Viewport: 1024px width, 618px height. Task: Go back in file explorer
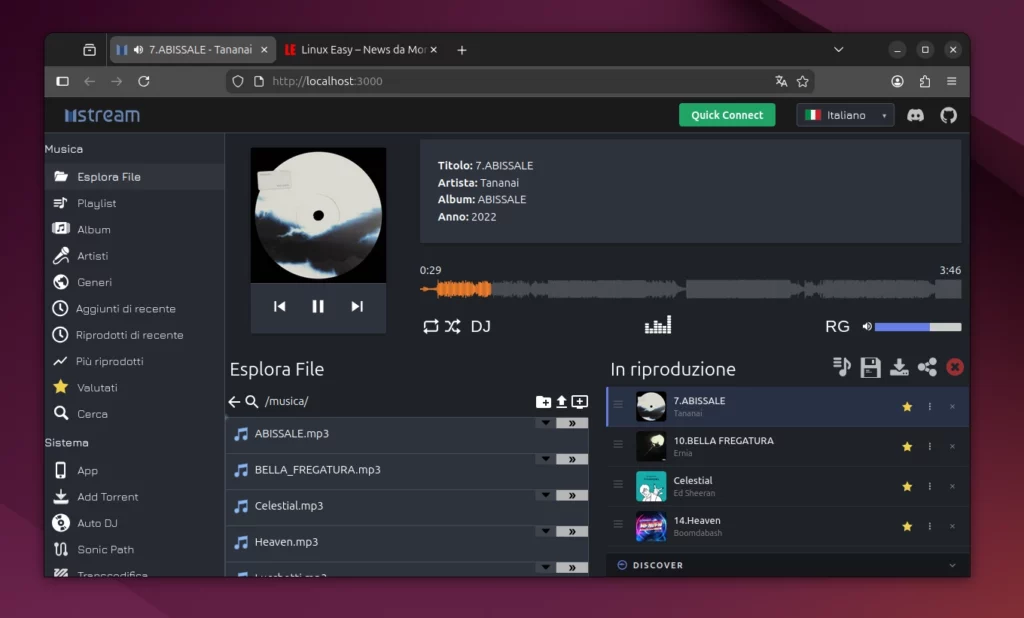(x=234, y=401)
